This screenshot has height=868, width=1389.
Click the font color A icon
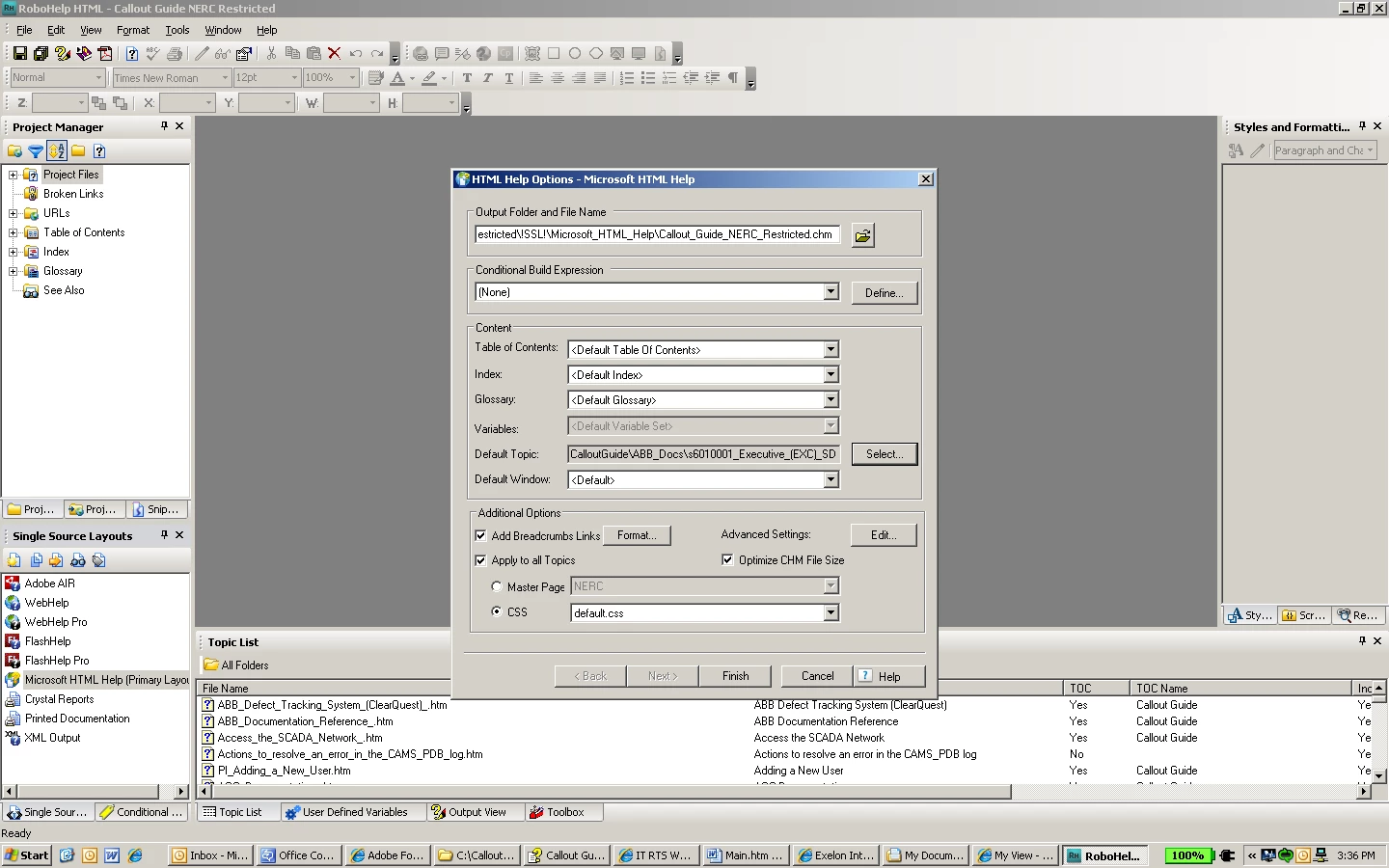coord(397,78)
